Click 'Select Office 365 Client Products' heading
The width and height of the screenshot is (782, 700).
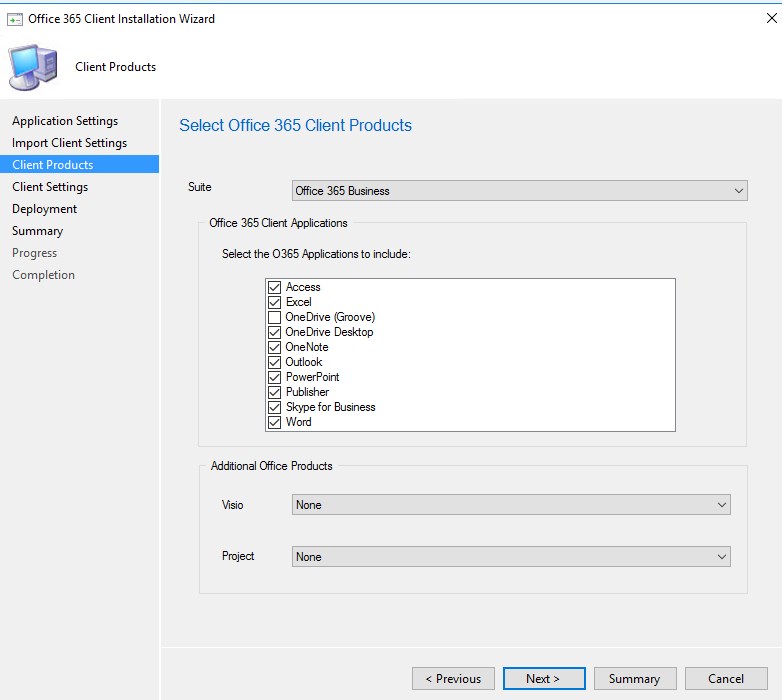point(295,125)
